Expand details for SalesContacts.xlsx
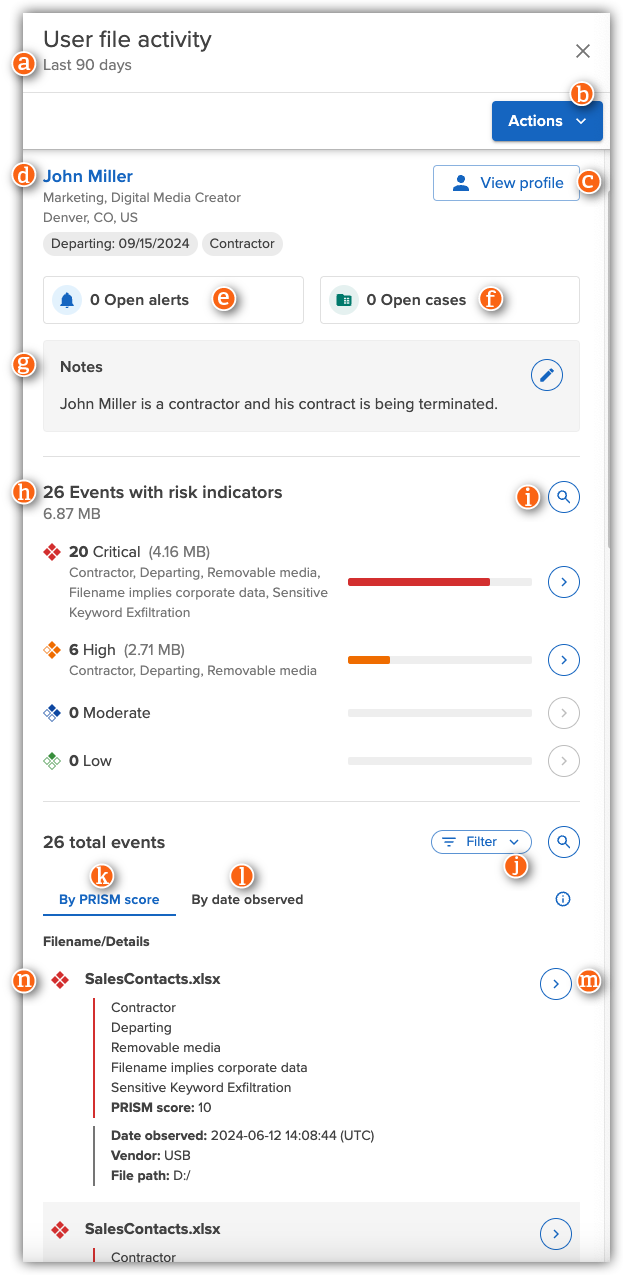The height and width of the screenshot is (1275, 623). click(555, 984)
